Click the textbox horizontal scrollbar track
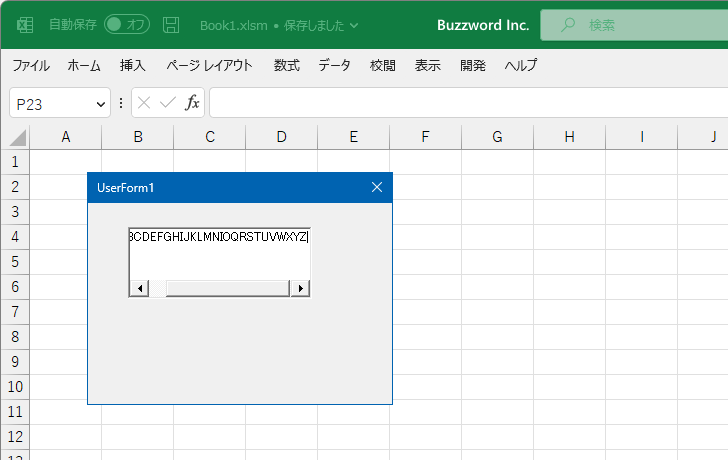This screenshot has width=728, height=460. coord(228,288)
